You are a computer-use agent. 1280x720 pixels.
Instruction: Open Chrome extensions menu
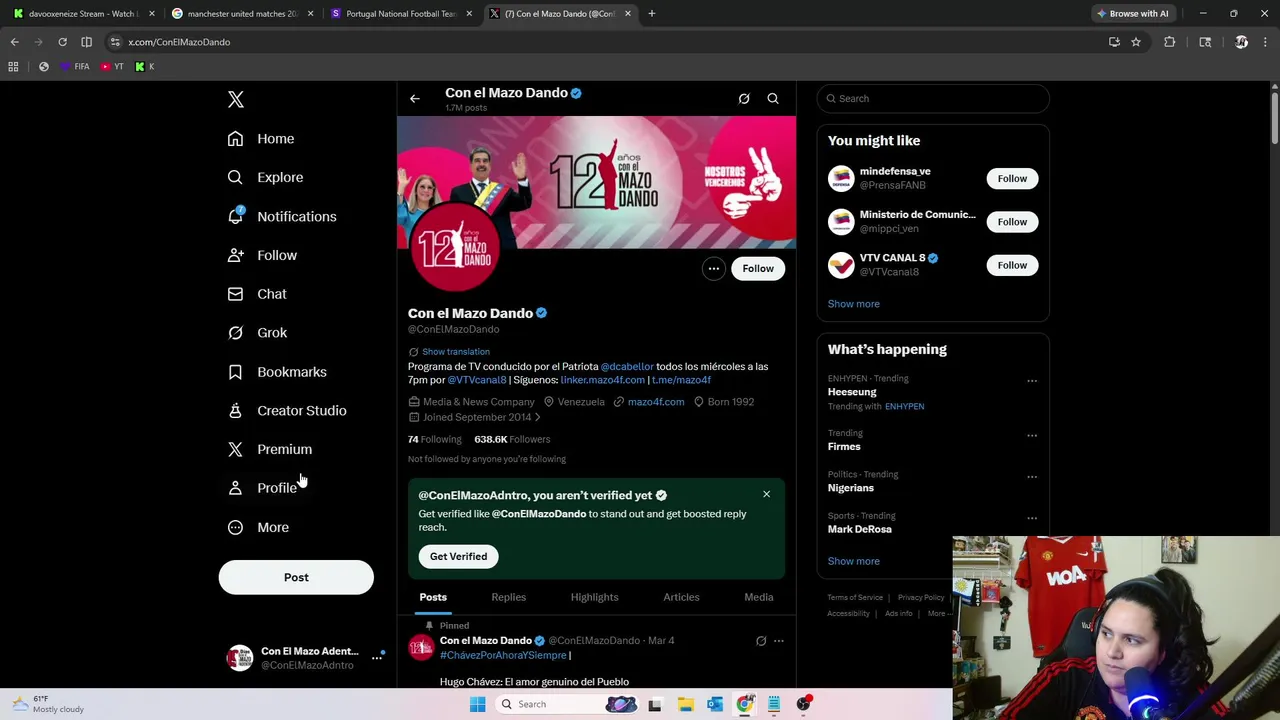click(x=1169, y=42)
